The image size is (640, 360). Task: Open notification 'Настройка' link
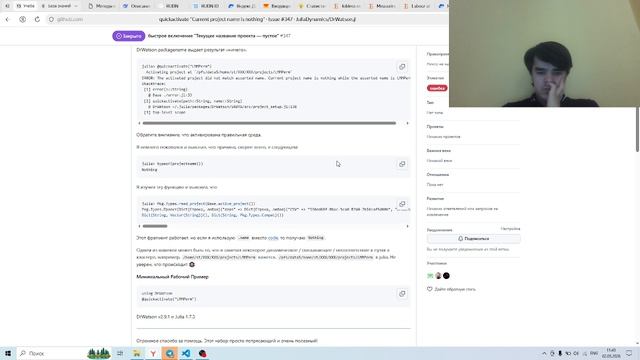[510, 229]
